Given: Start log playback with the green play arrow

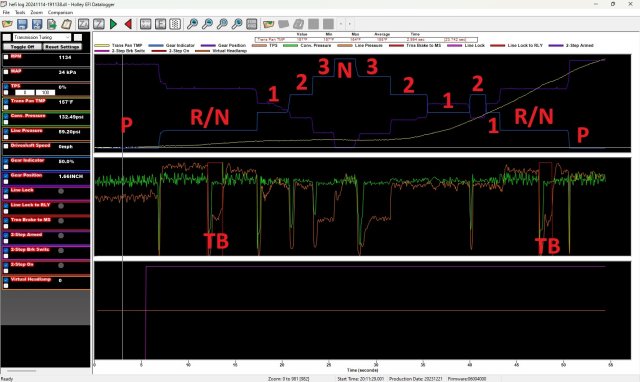Looking at the screenshot, I should tap(113, 24).
